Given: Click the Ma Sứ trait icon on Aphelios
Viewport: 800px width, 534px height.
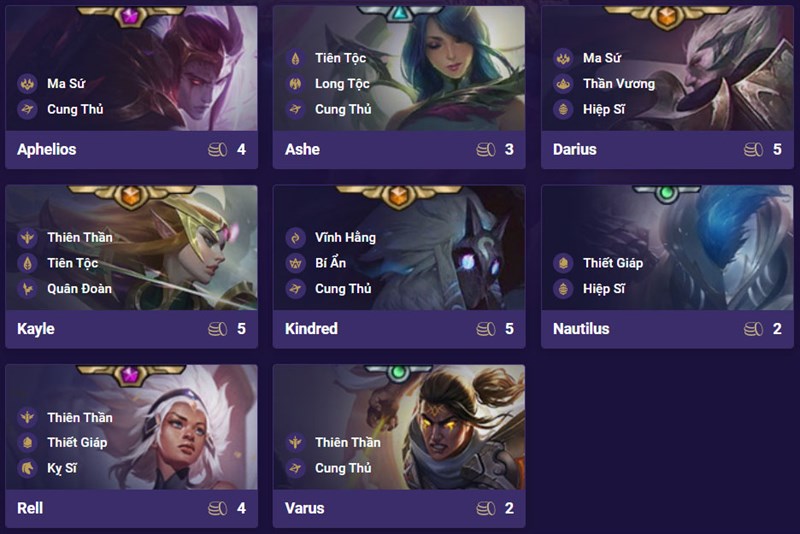Looking at the screenshot, I should pyautogui.click(x=28, y=83).
